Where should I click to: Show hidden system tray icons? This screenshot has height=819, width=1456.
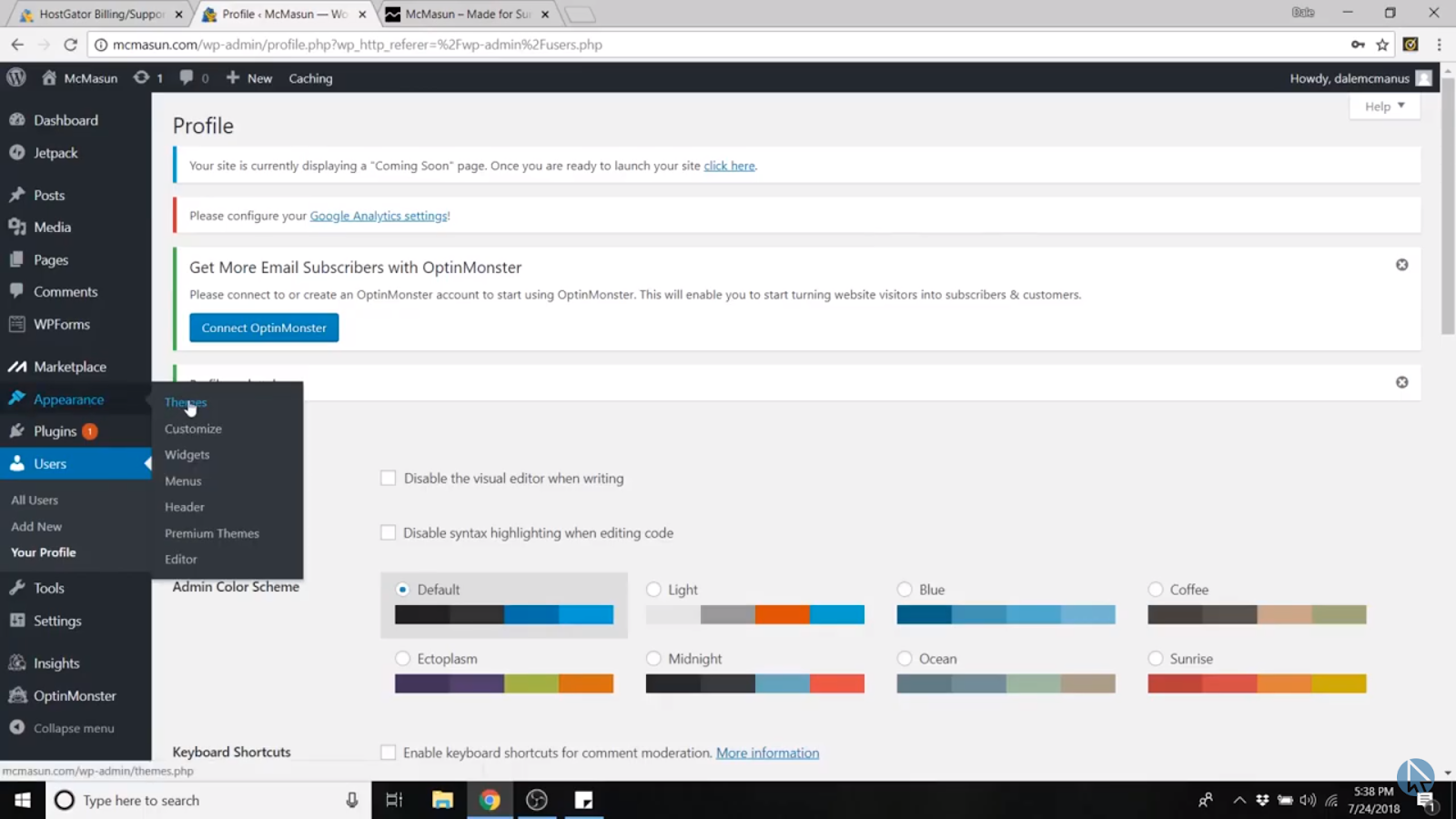click(1239, 801)
